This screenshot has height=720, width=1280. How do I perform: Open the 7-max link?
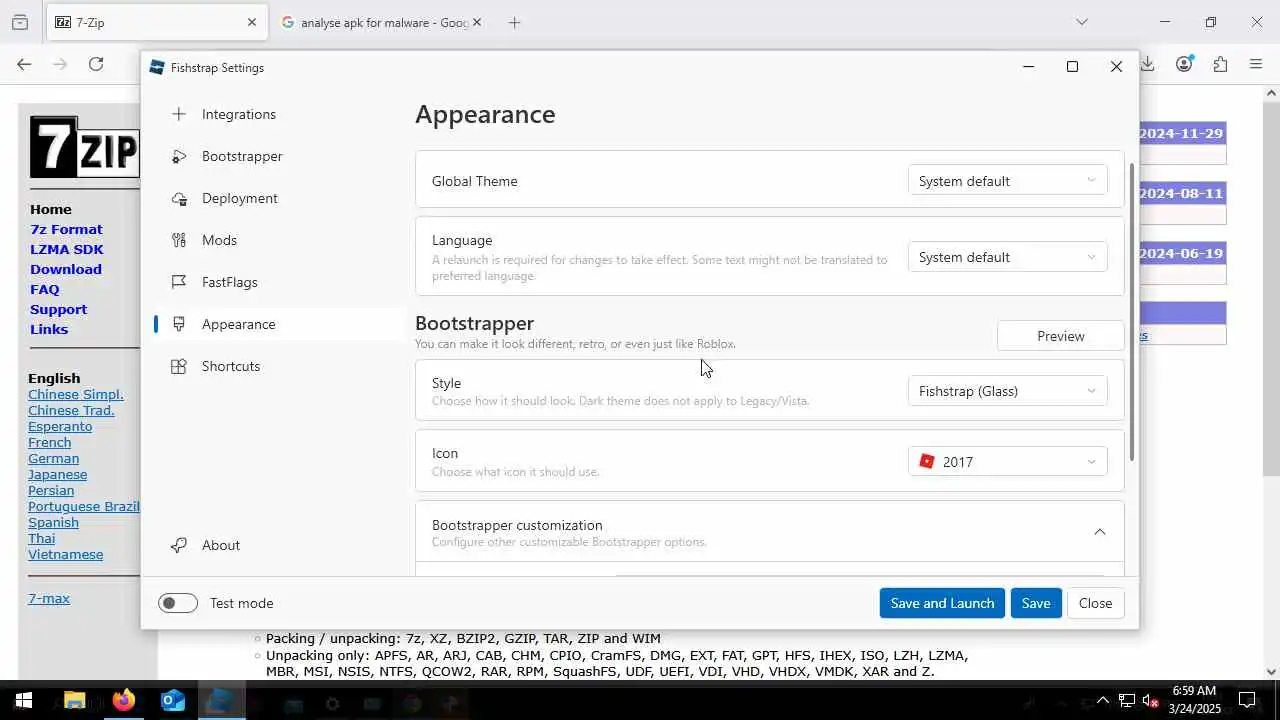point(49,598)
